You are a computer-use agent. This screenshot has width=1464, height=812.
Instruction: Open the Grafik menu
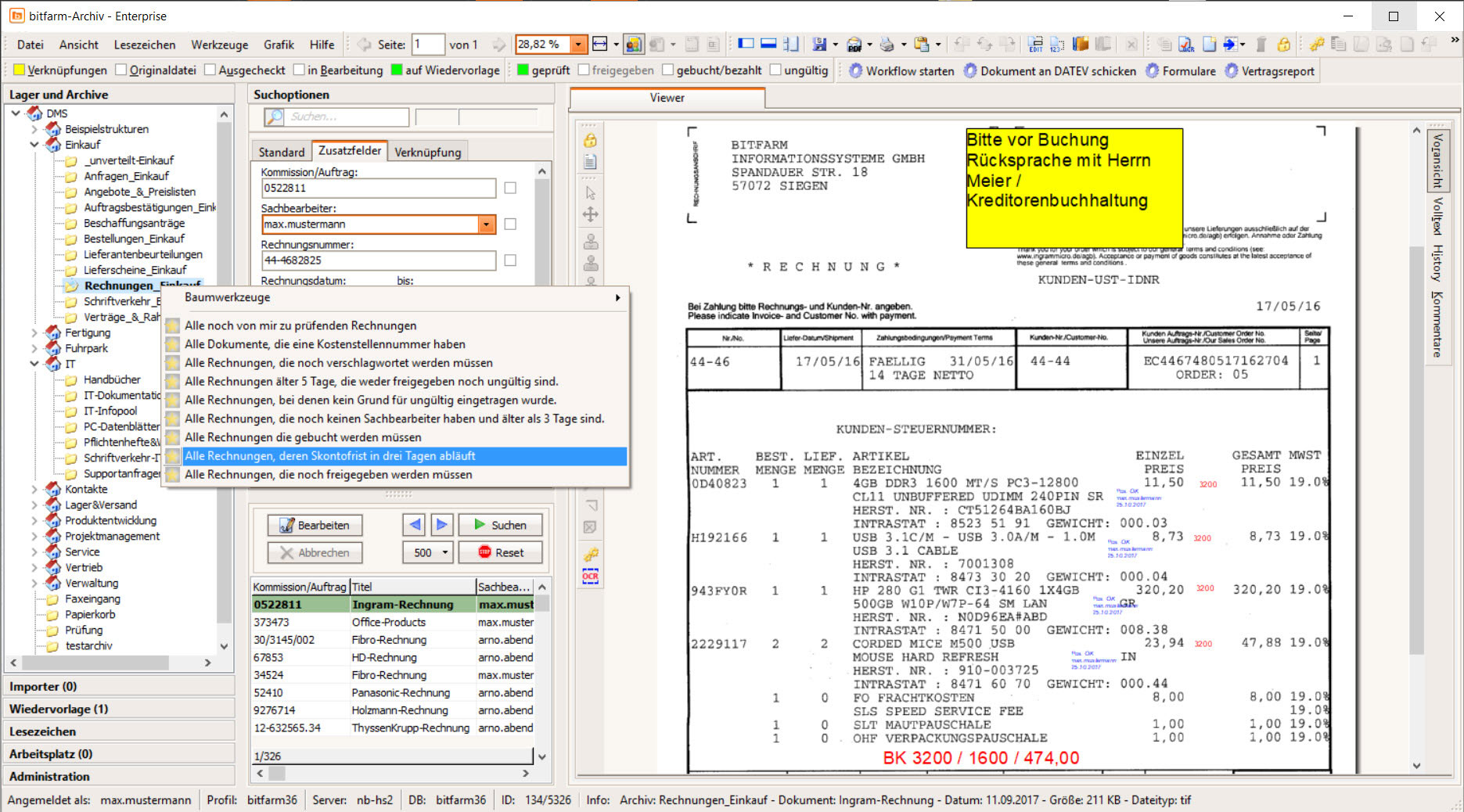(x=279, y=45)
